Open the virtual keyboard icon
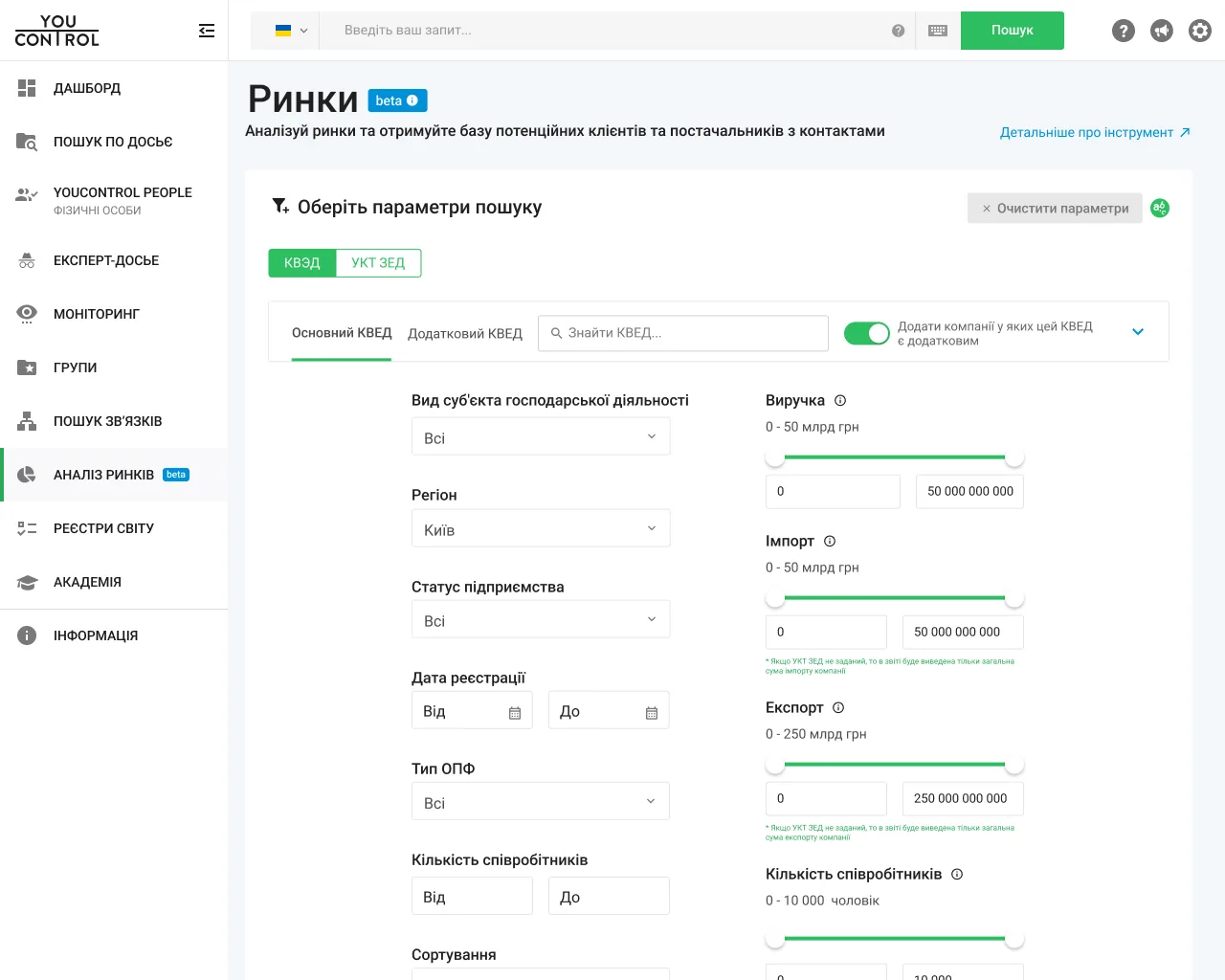This screenshot has width=1225, height=980. (x=938, y=31)
